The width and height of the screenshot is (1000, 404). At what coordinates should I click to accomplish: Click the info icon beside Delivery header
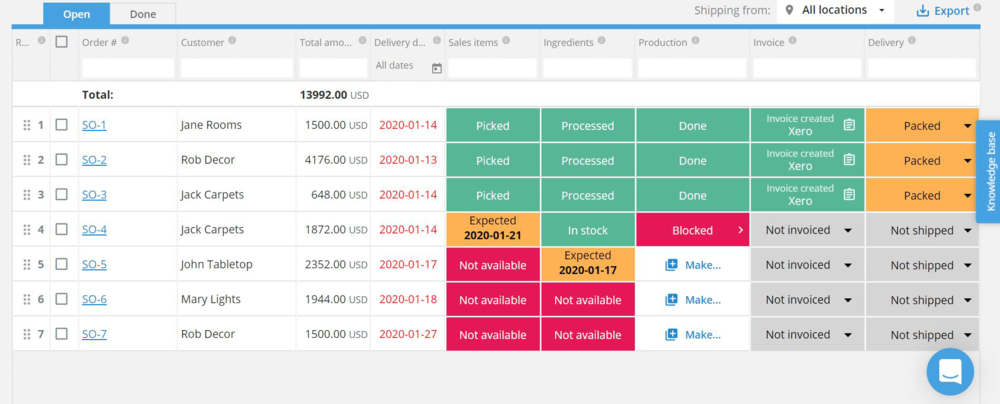tap(912, 40)
